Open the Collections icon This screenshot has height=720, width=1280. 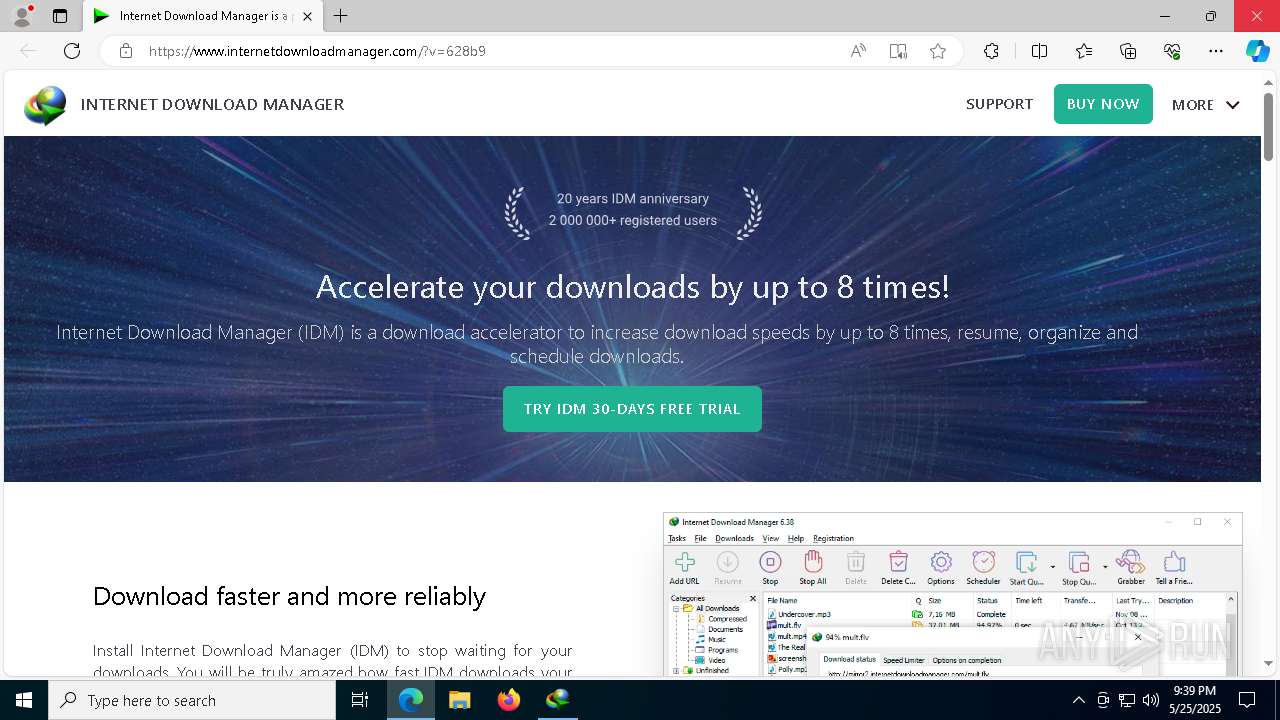(x=1128, y=51)
